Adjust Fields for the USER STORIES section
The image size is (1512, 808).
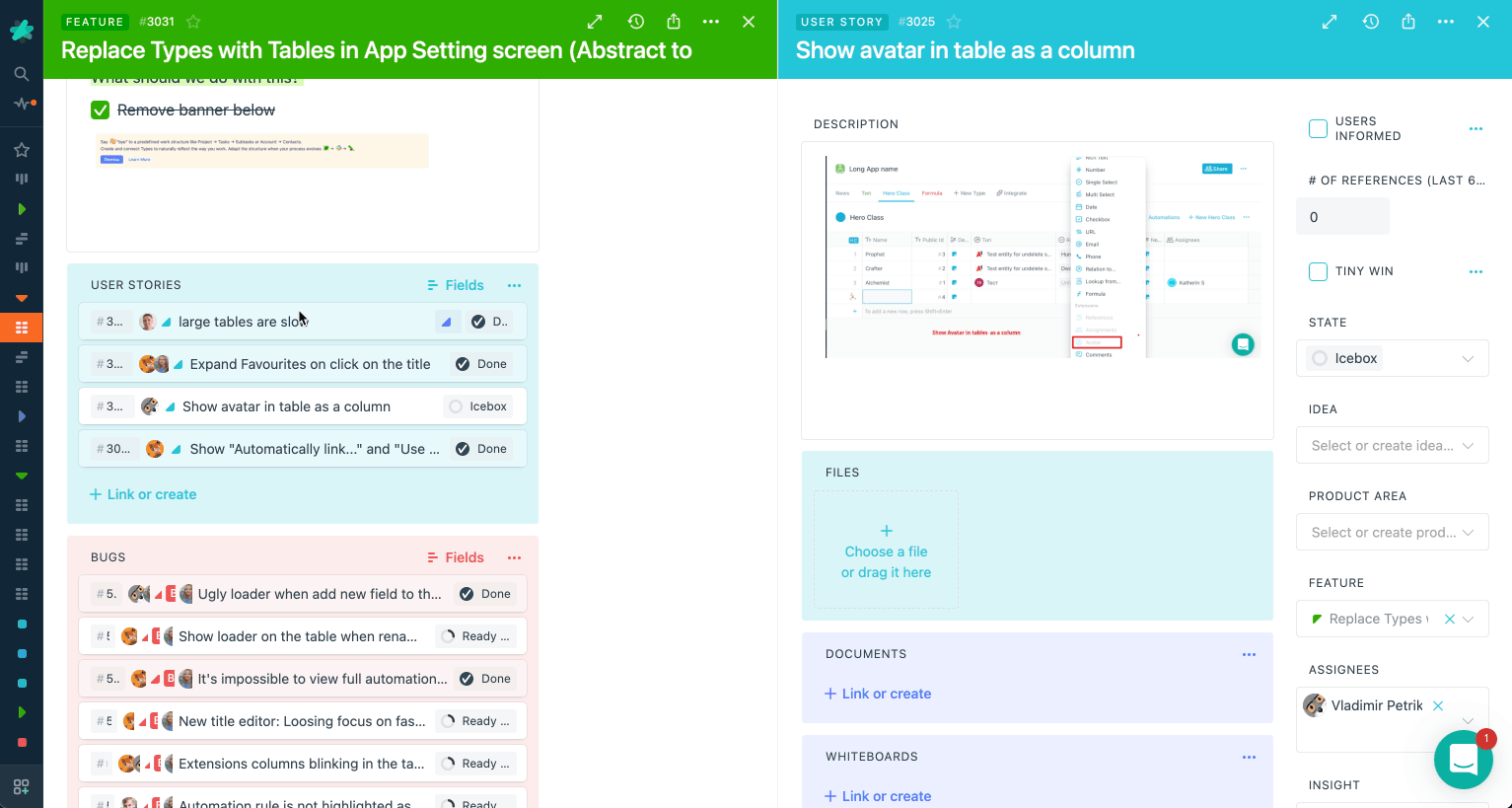(455, 285)
